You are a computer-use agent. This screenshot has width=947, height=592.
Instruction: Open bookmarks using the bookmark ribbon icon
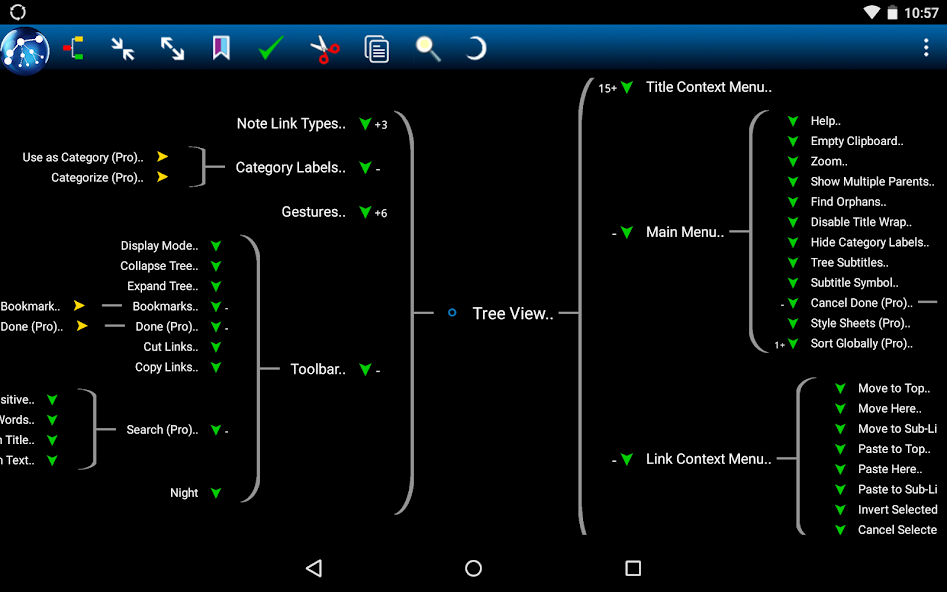tap(221, 48)
